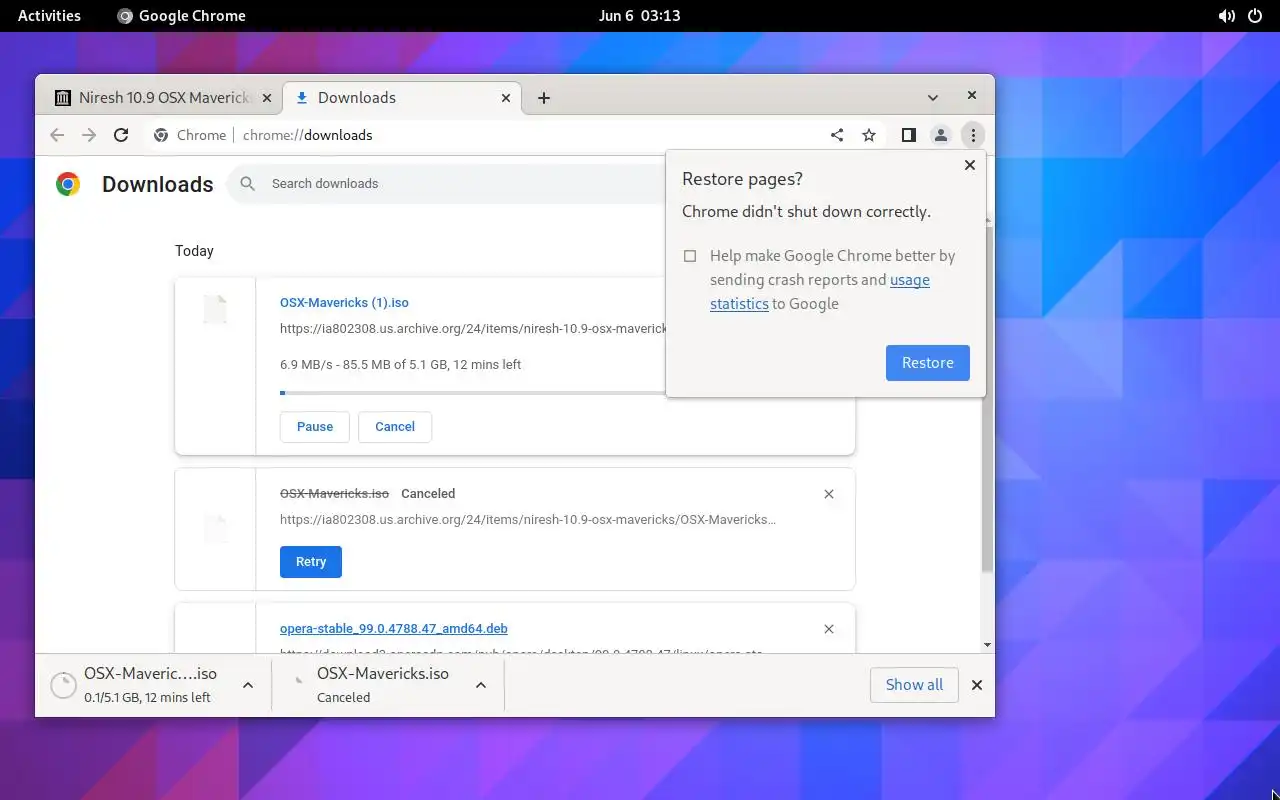The image size is (1280, 800).
Task: Dismiss the Restore pages popup
Action: [969, 165]
